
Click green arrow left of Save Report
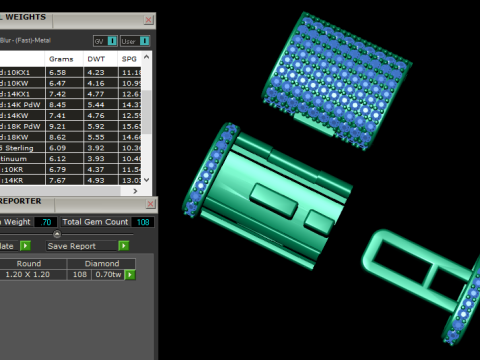click(25, 246)
